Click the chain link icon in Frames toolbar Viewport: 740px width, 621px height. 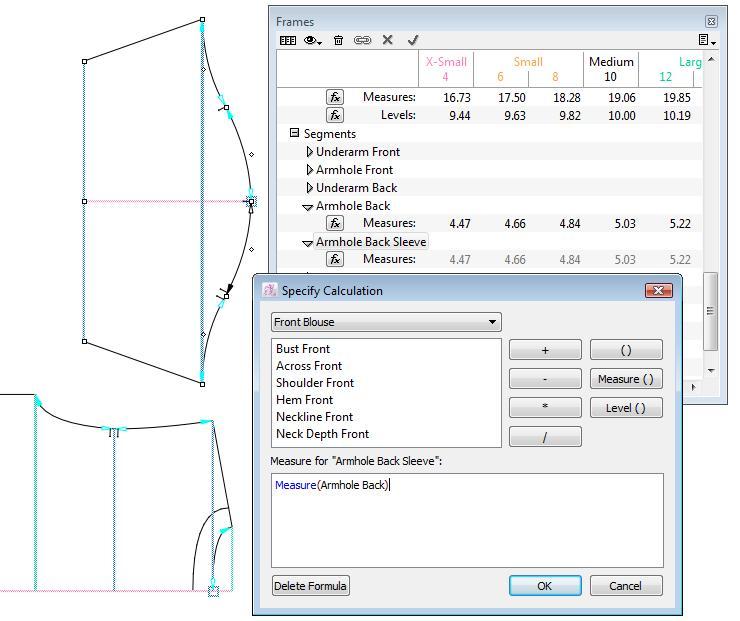362,41
